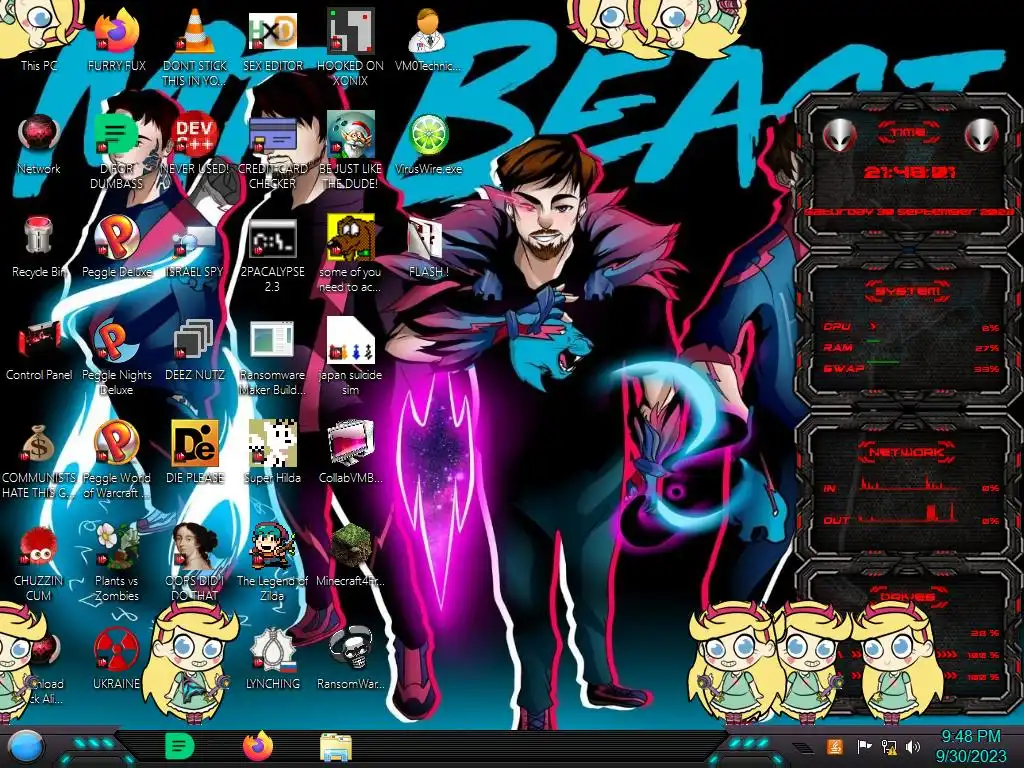Launch Peggle World of Warcraft shortcut

coord(116,460)
